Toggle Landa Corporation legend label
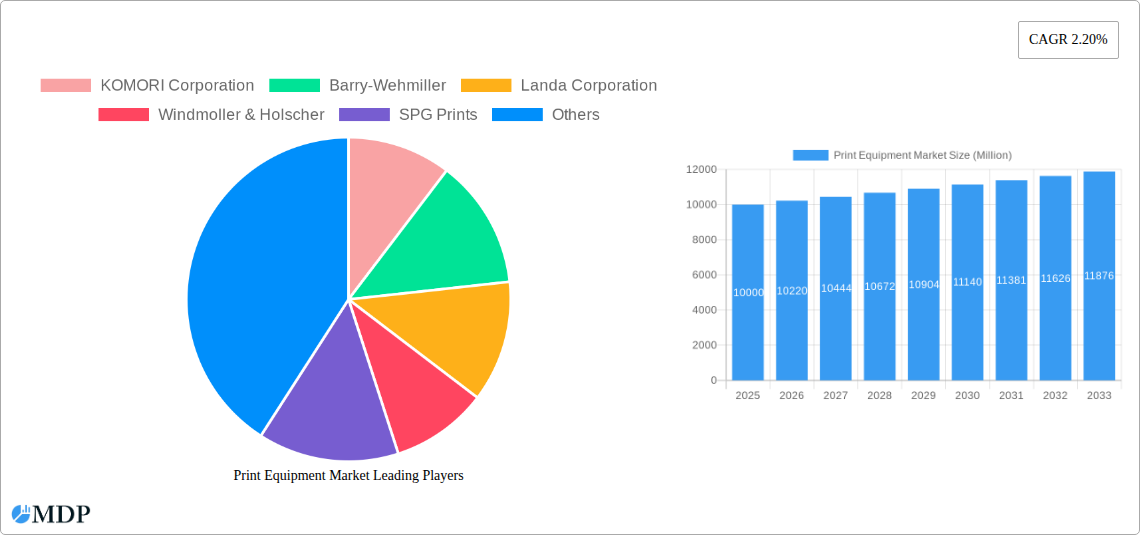Viewport: 1140px width, 535px height. [589, 86]
